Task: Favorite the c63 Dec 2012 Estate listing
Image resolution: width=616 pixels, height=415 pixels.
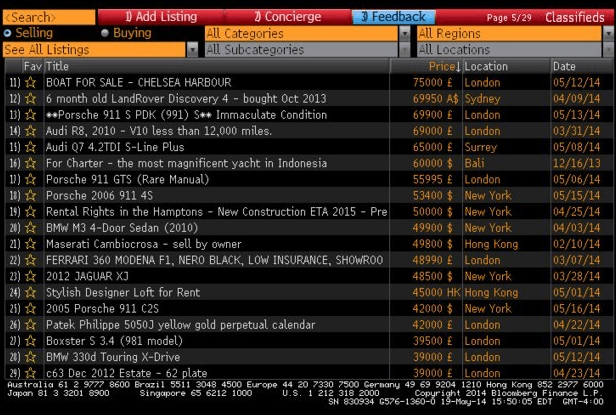Action: pyautogui.click(x=30, y=373)
